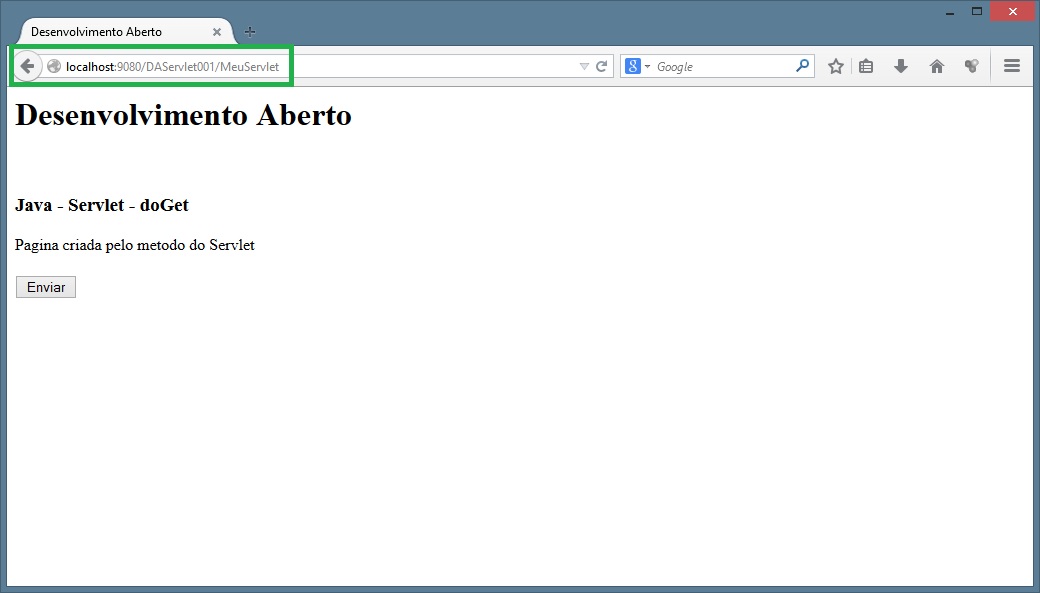Expand the URL history dropdown arrow
Image resolution: width=1040 pixels, height=593 pixels.
pyautogui.click(x=584, y=67)
